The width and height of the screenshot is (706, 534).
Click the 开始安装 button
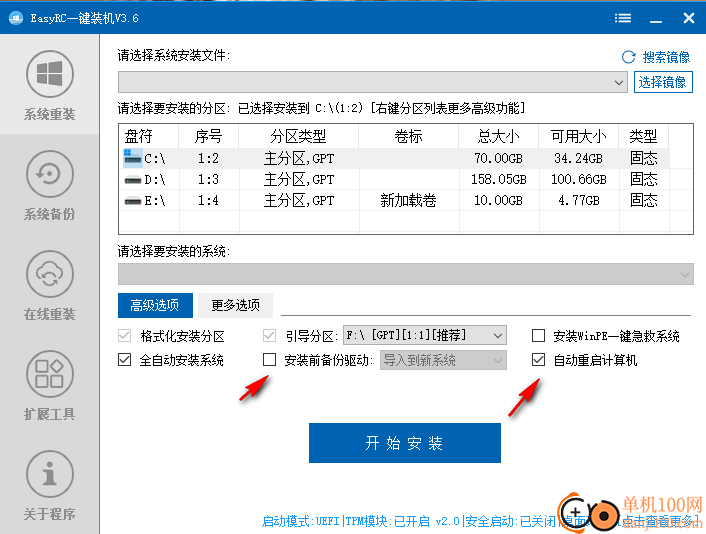pyautogui.click(x=405, y=443)
